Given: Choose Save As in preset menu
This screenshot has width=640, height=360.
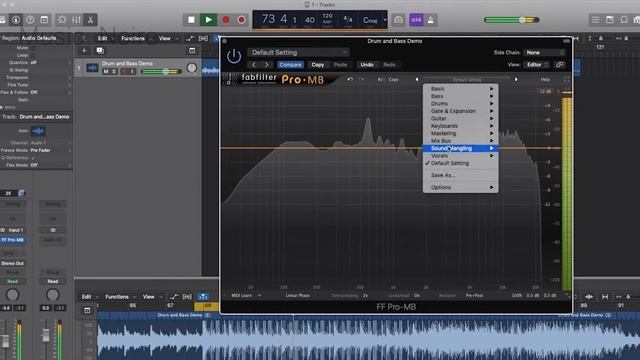Looking at the screenshot, I should pos(460,175).
